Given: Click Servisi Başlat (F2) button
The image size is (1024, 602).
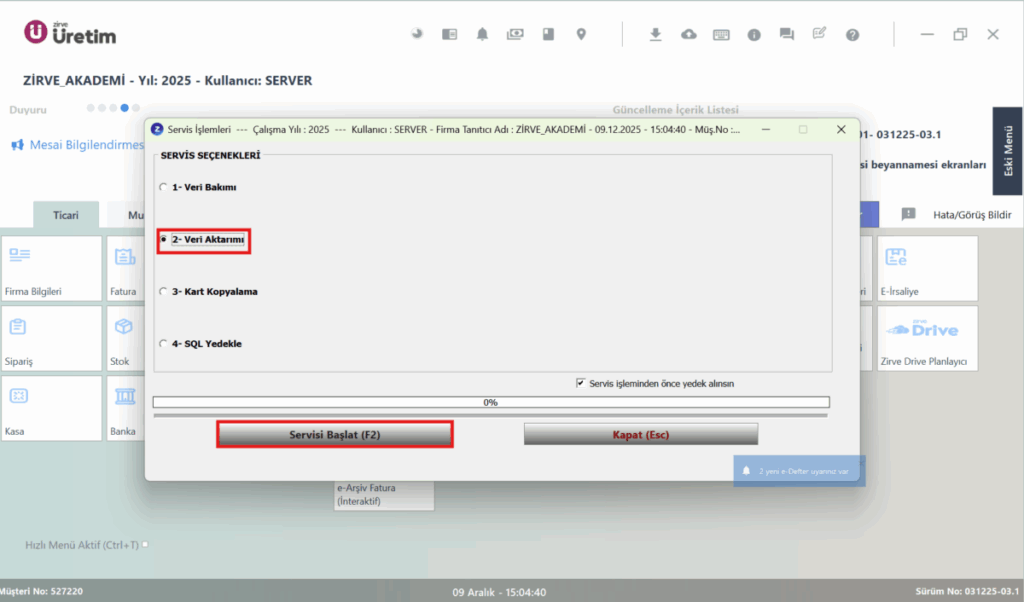Looking at the screenshot, I should tap(334, 434).
